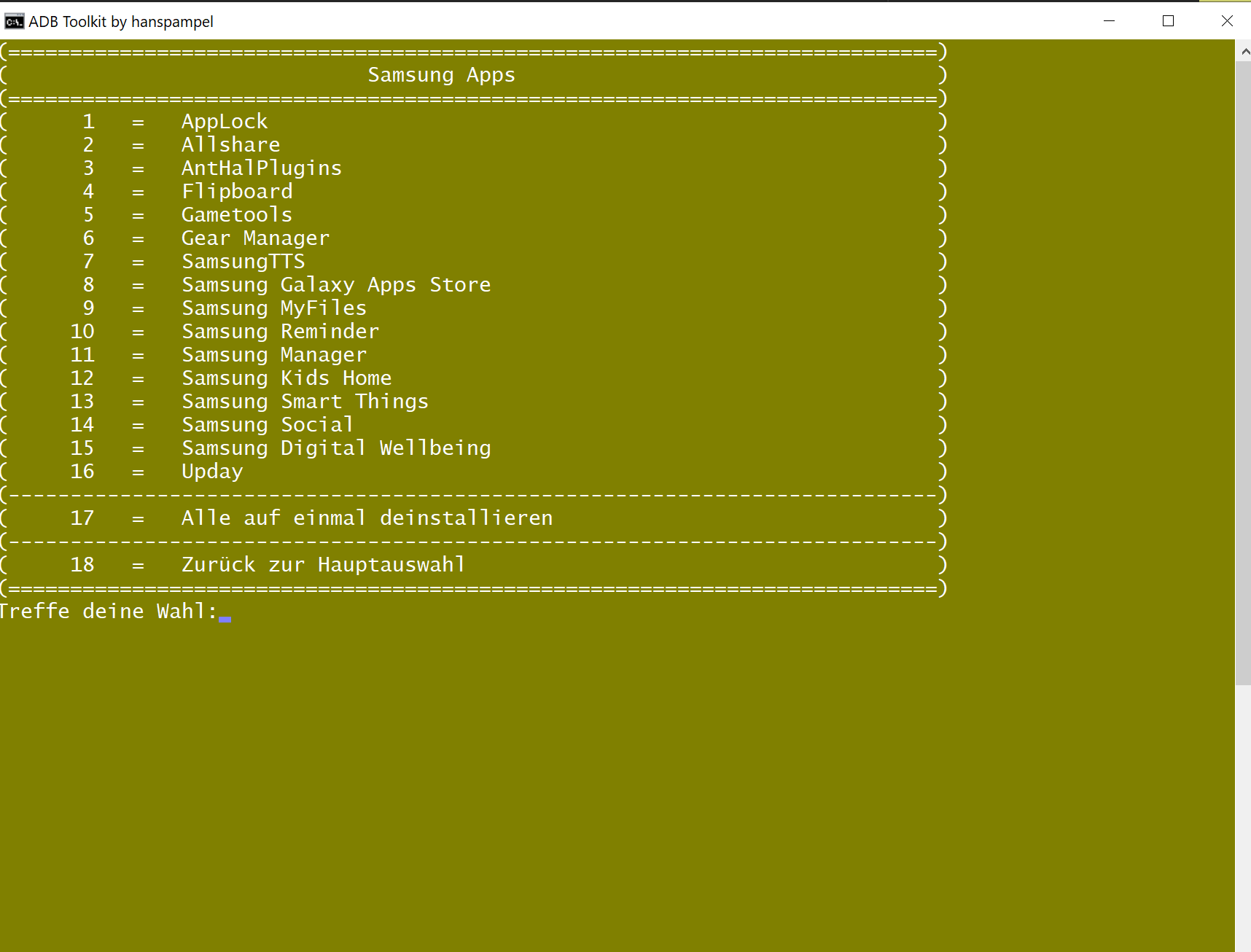Select the 'Samsung Smart Things' entry
Image resolution: width=1251 pixels, height=952 pixels.
point(305,402)
